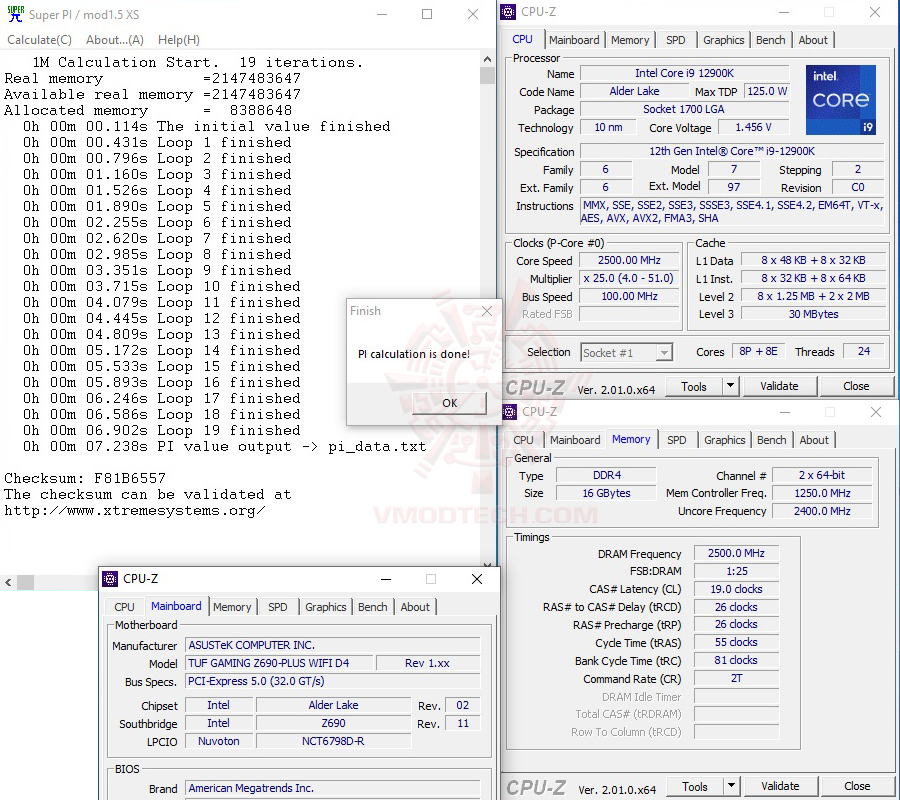Click Validate in Memory CPU-Z window

[780, 786]
